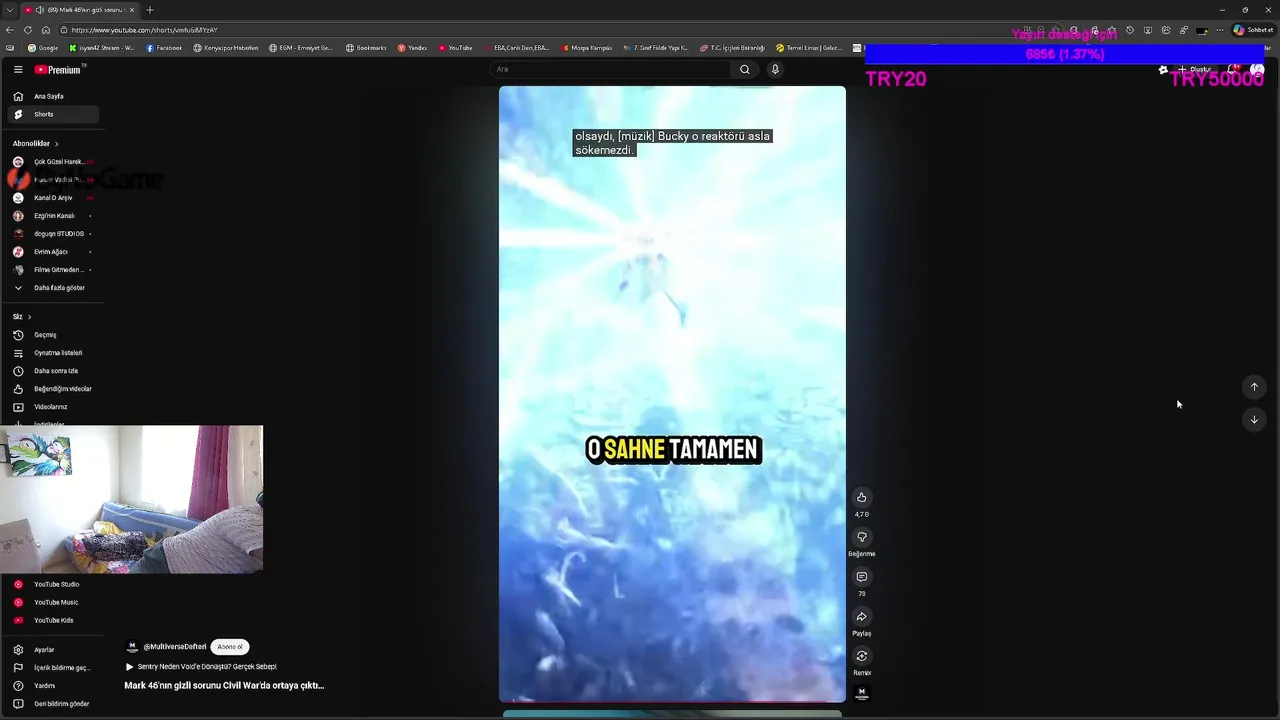Open the Short's comments
1280x720 pixels.
(x=861, y=577)
